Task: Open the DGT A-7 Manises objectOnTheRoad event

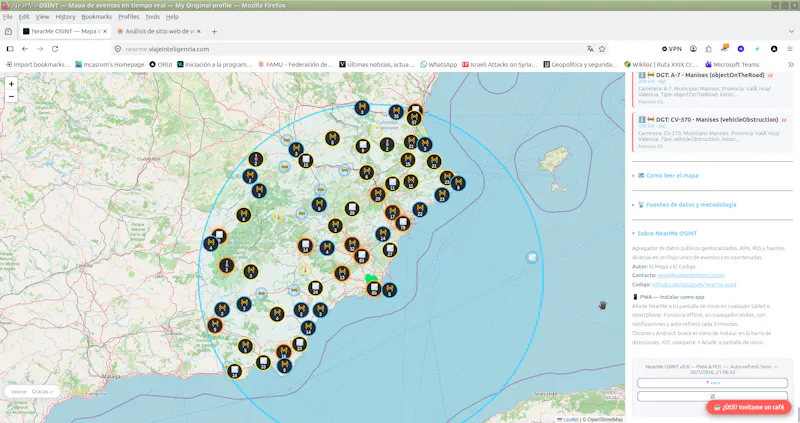Action: (x=712, y=88)
